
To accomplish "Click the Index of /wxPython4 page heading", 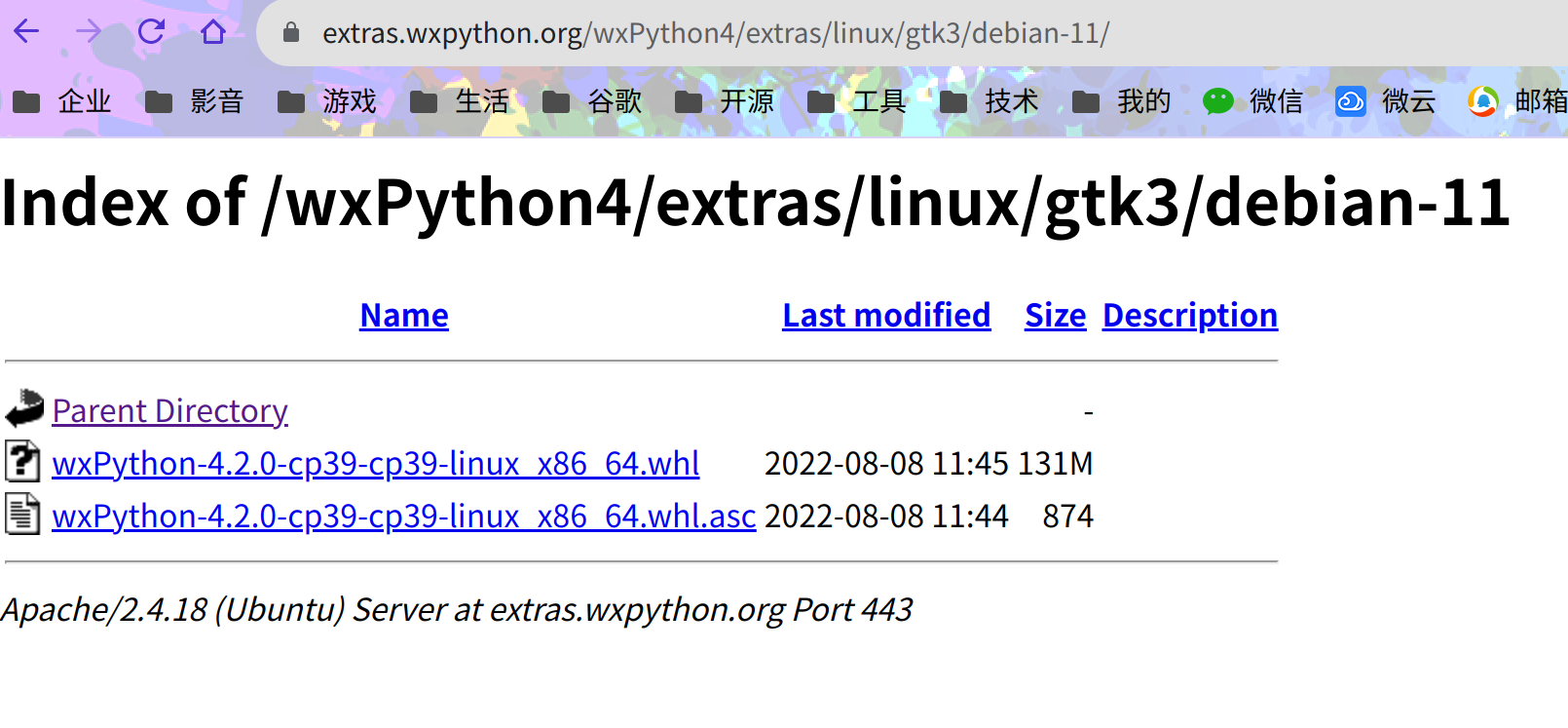I will click(x=756, y=204).
